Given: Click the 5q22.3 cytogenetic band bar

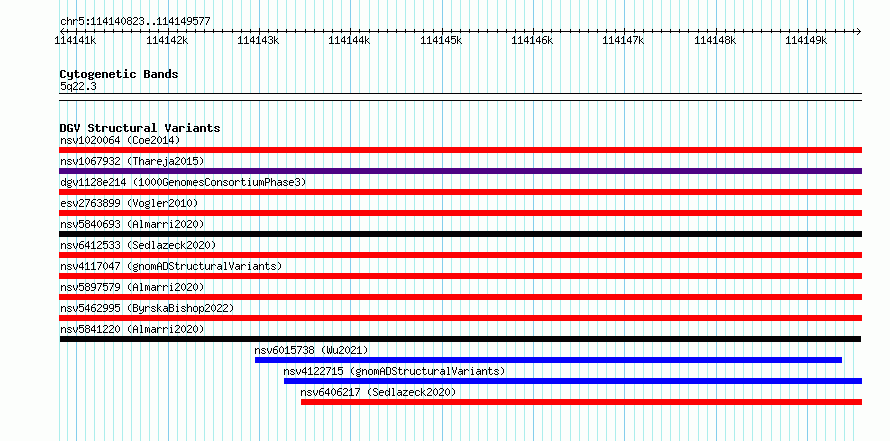Looking at the screenshot, I should click(460, 97).
